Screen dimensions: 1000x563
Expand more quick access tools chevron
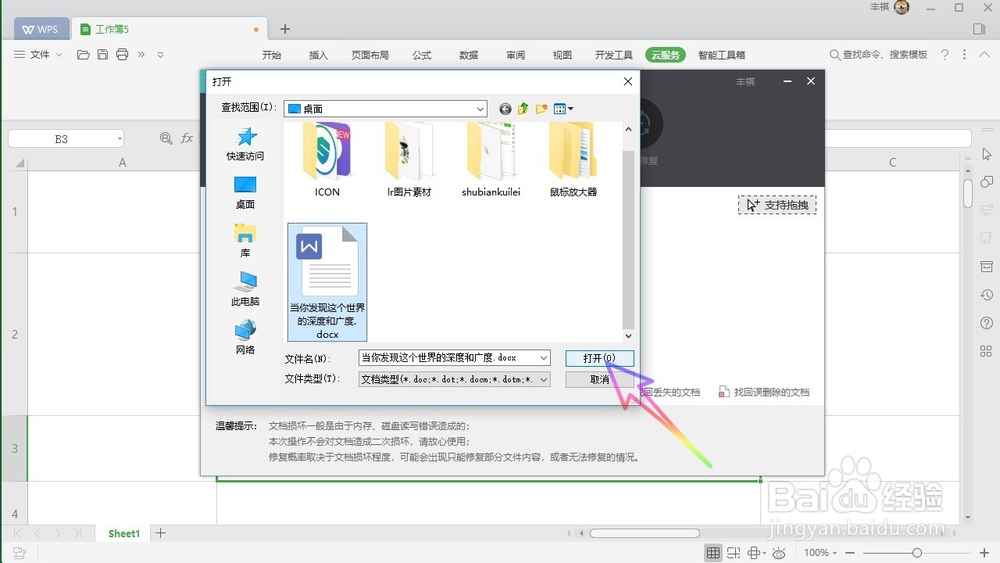click(142, 55)
